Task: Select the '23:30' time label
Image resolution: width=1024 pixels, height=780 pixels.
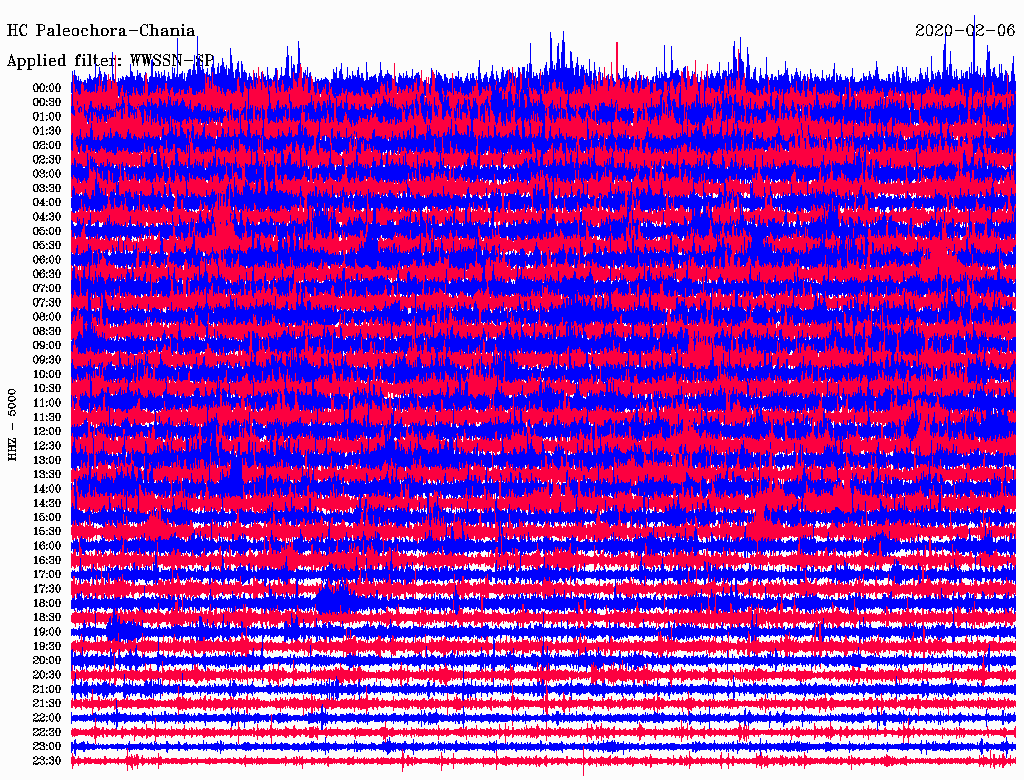Action: [47, 760]
